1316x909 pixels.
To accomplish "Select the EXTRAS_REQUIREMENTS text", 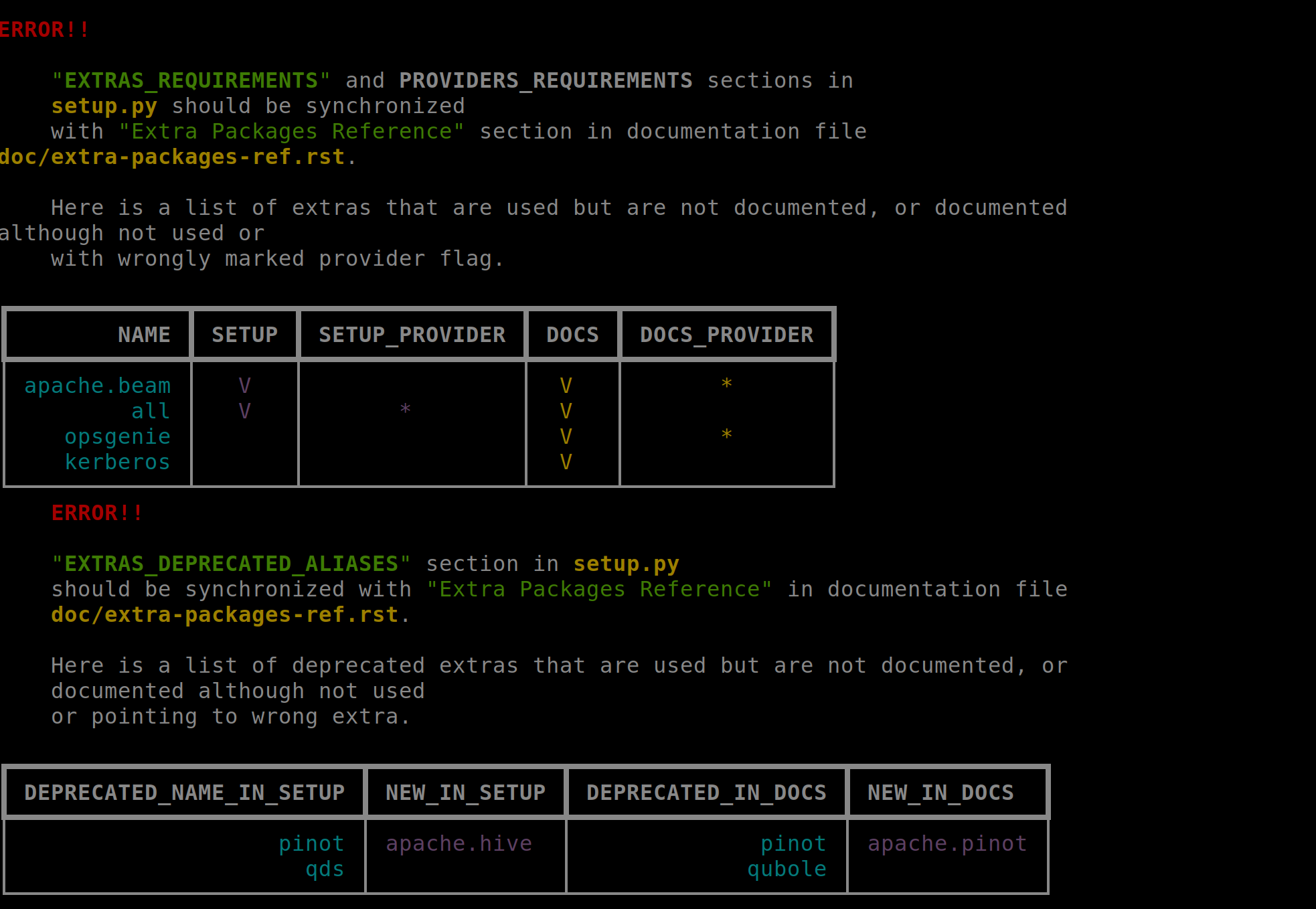I will coord(191,80).
